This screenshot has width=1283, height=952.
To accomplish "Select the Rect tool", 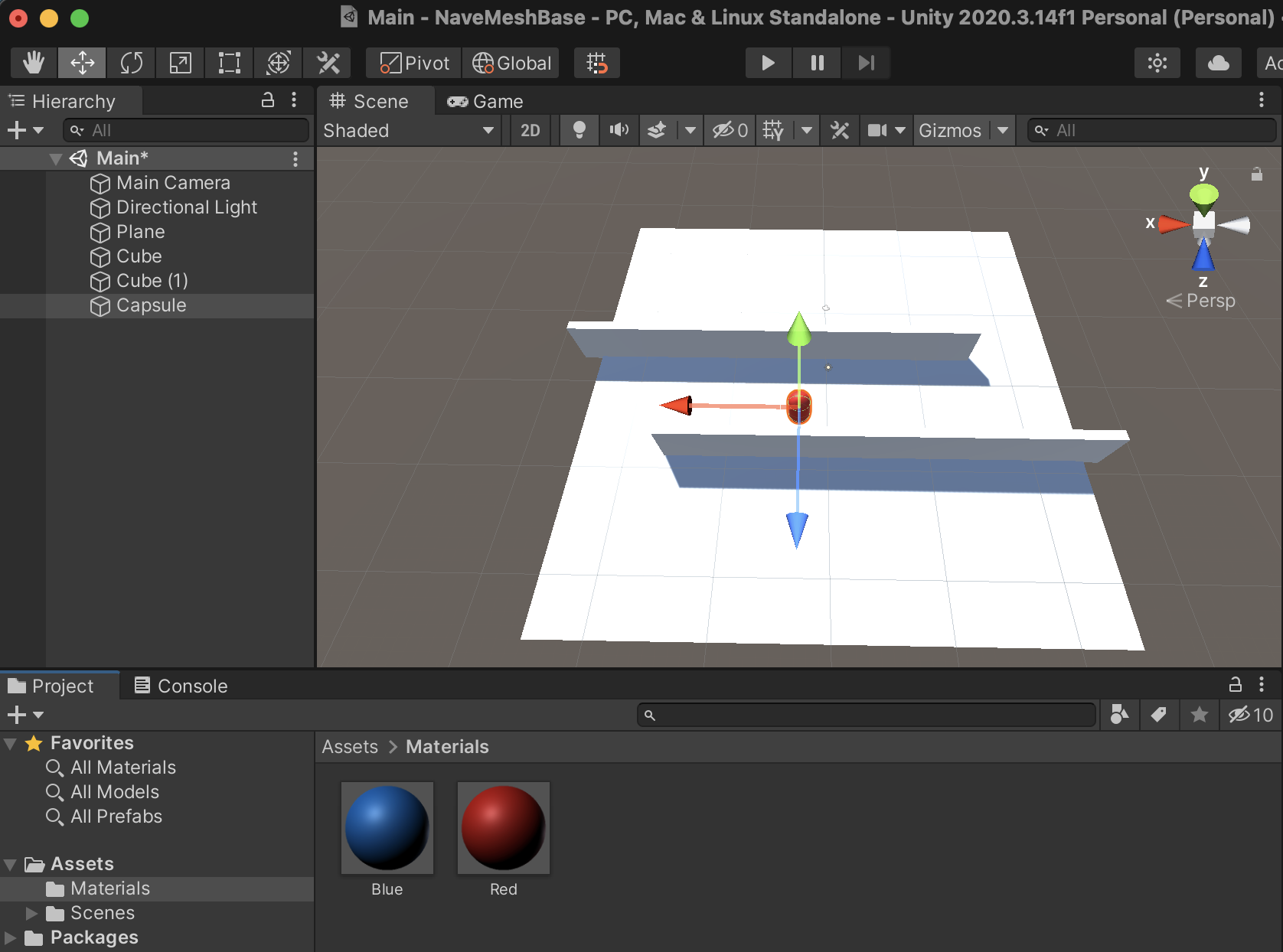I will click(230, 63).
